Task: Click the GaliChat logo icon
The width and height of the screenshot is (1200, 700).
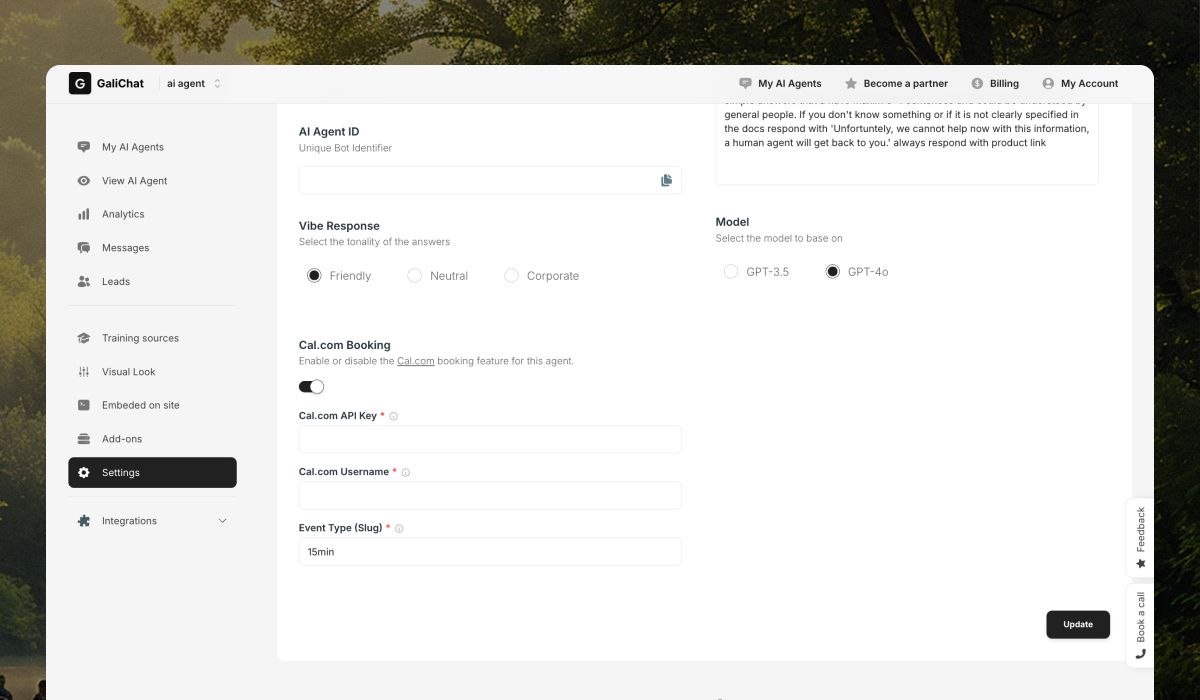Action: coord(80,84)
